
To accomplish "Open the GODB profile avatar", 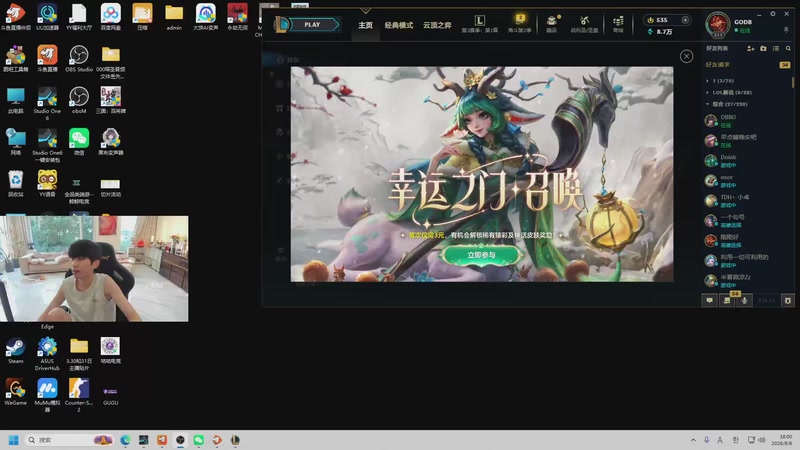I will (x=717, y=24).
